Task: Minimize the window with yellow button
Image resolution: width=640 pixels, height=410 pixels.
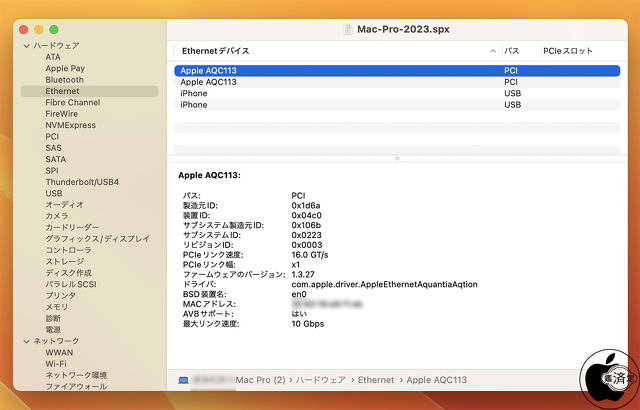Action: click(38, 29)
